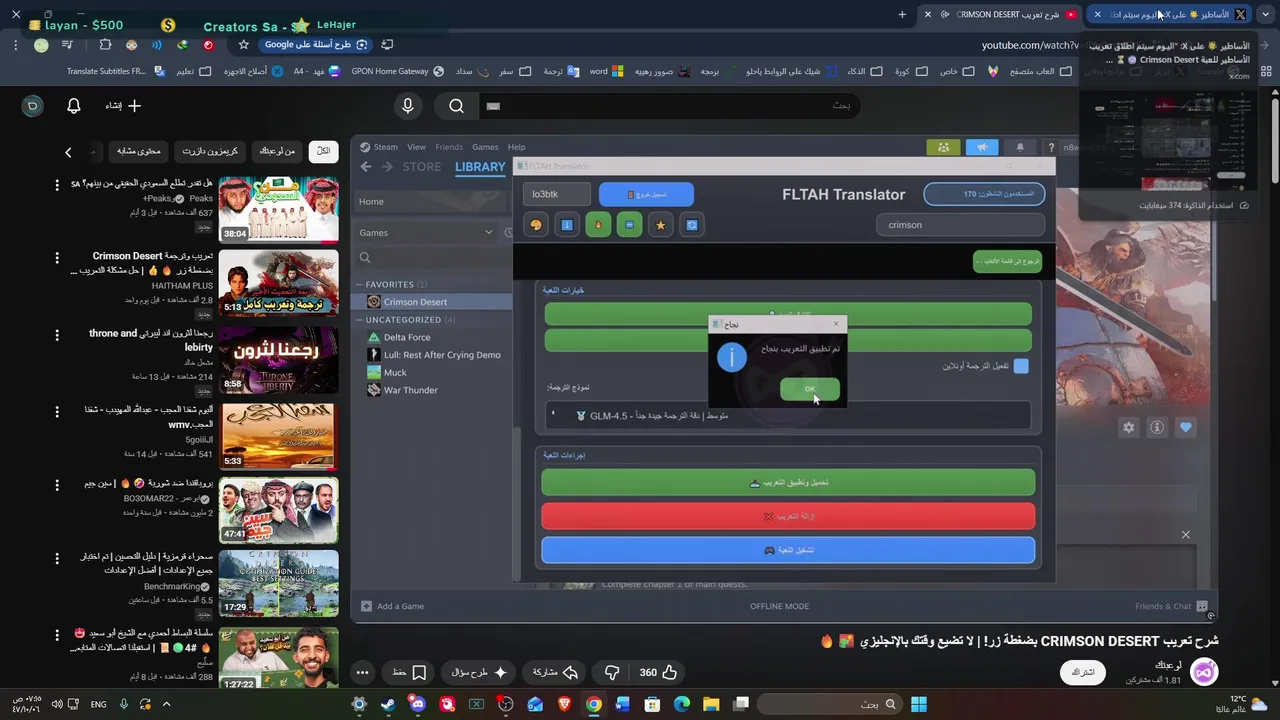Image resolution: width=1280 pixels, height=720 pixels.
Task: Click the green download and apply button
Action: click(788, 482)
